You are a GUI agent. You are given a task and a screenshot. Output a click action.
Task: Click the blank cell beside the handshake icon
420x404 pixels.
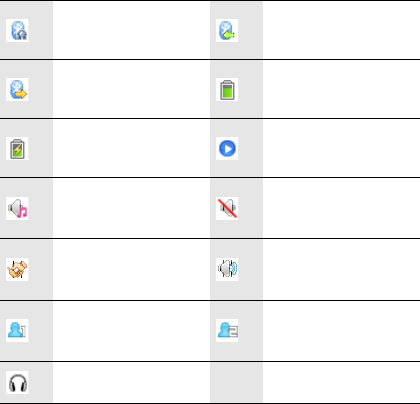[131, 269]
